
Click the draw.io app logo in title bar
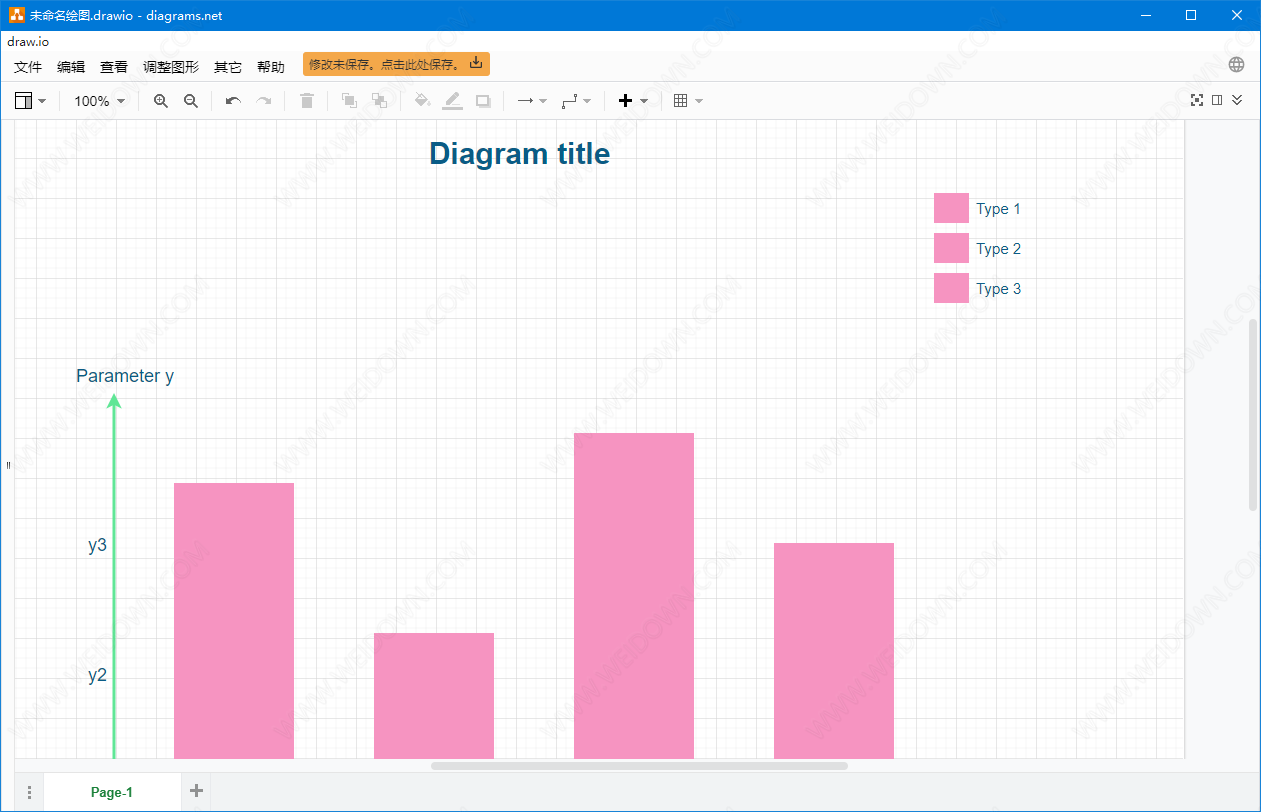[x=16, y=15]
